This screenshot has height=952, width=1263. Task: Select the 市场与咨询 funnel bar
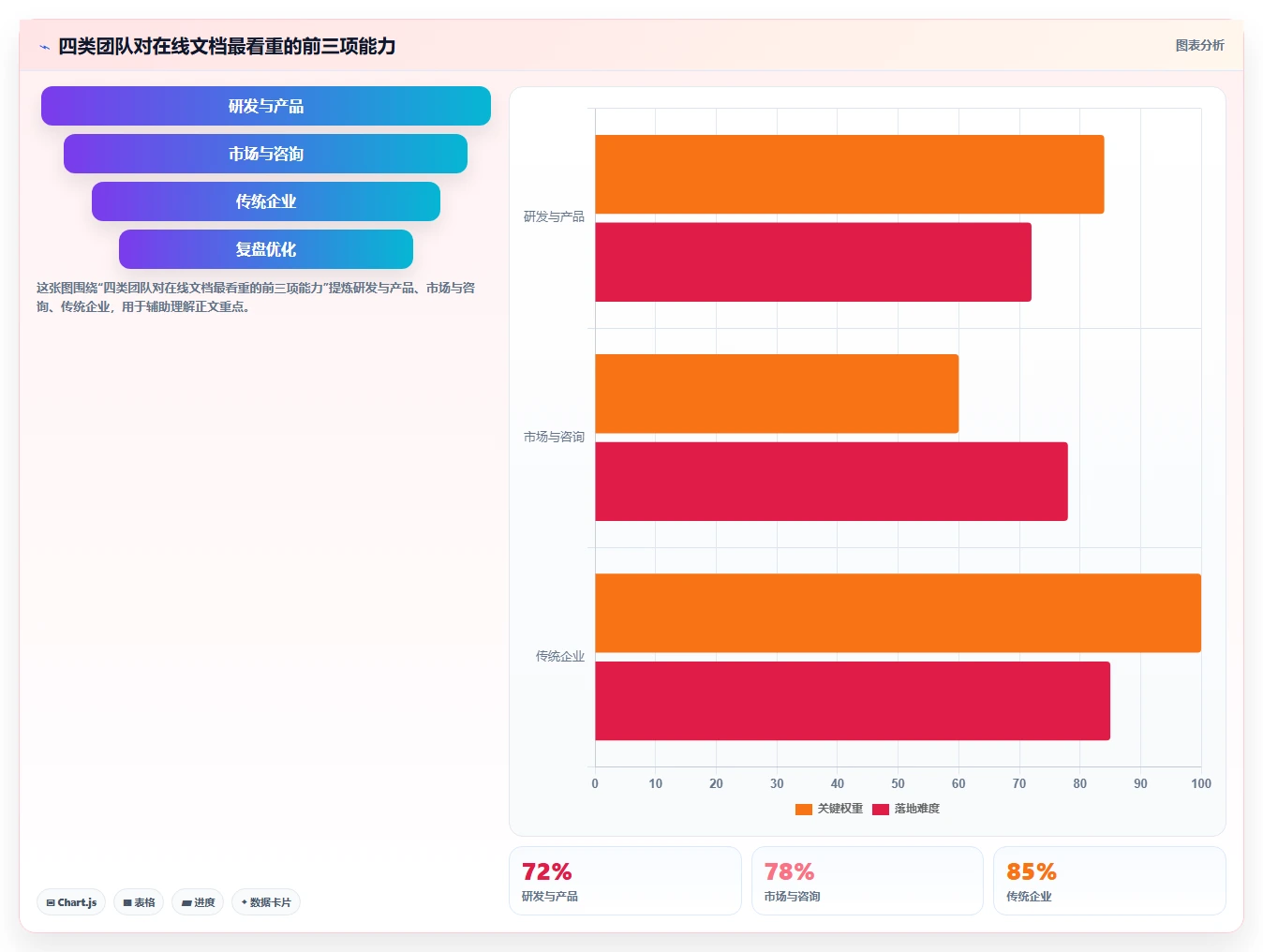(x=265, y=154)
